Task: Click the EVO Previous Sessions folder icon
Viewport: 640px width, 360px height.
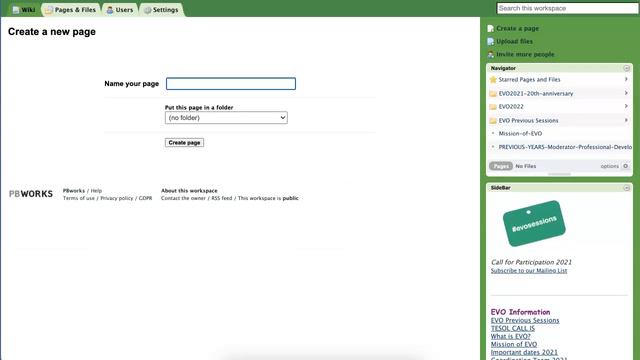Action: [x=493, y=120]
